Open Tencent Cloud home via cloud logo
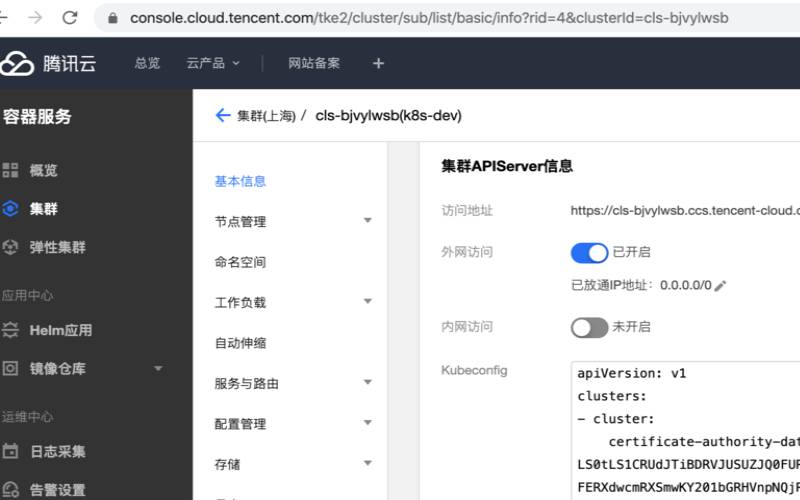Screen dimensions: 800x500 tap(17, 64)
